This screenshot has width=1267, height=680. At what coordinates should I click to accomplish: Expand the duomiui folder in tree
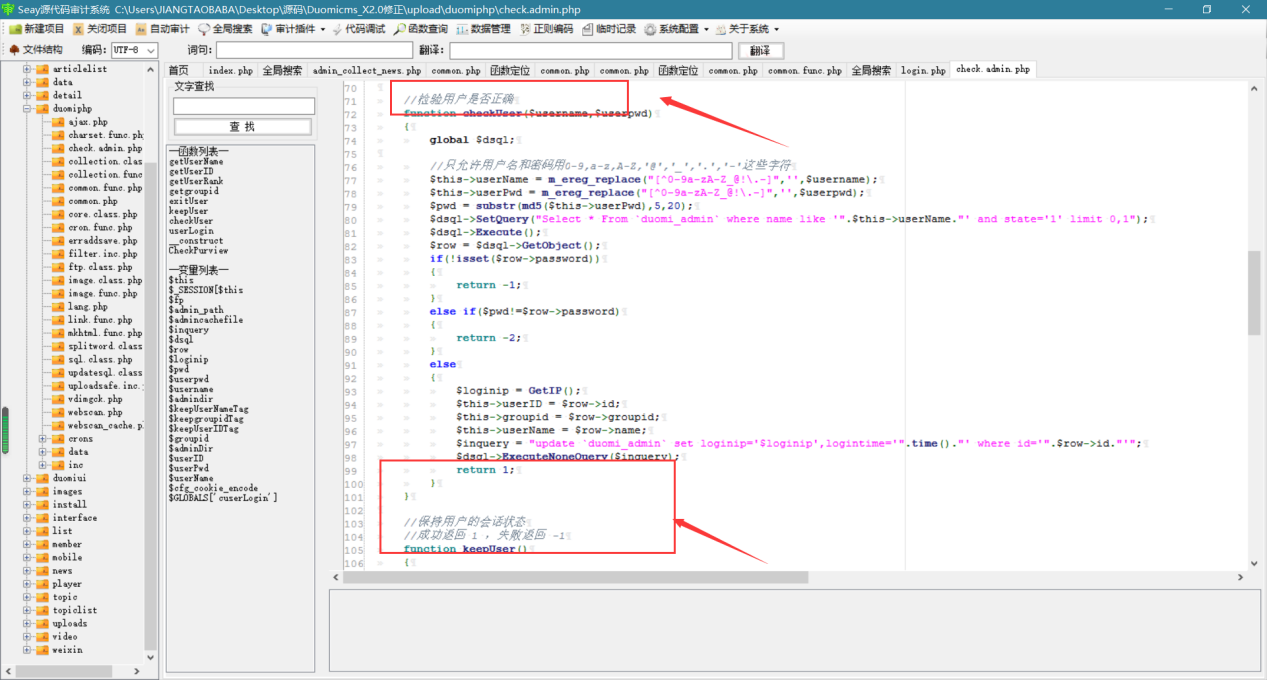pyautogui.click(x=28, y=478)
